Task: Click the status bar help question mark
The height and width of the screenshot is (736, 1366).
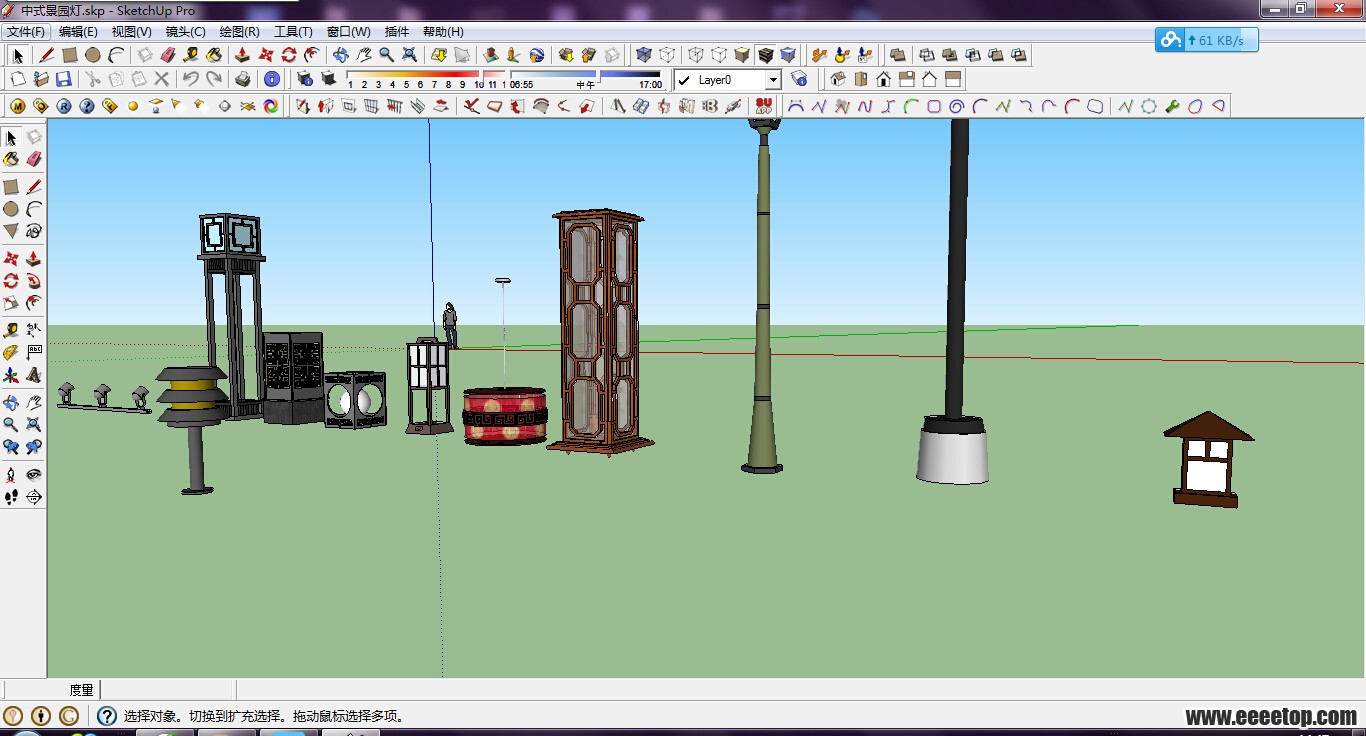Action: point(107,716)
